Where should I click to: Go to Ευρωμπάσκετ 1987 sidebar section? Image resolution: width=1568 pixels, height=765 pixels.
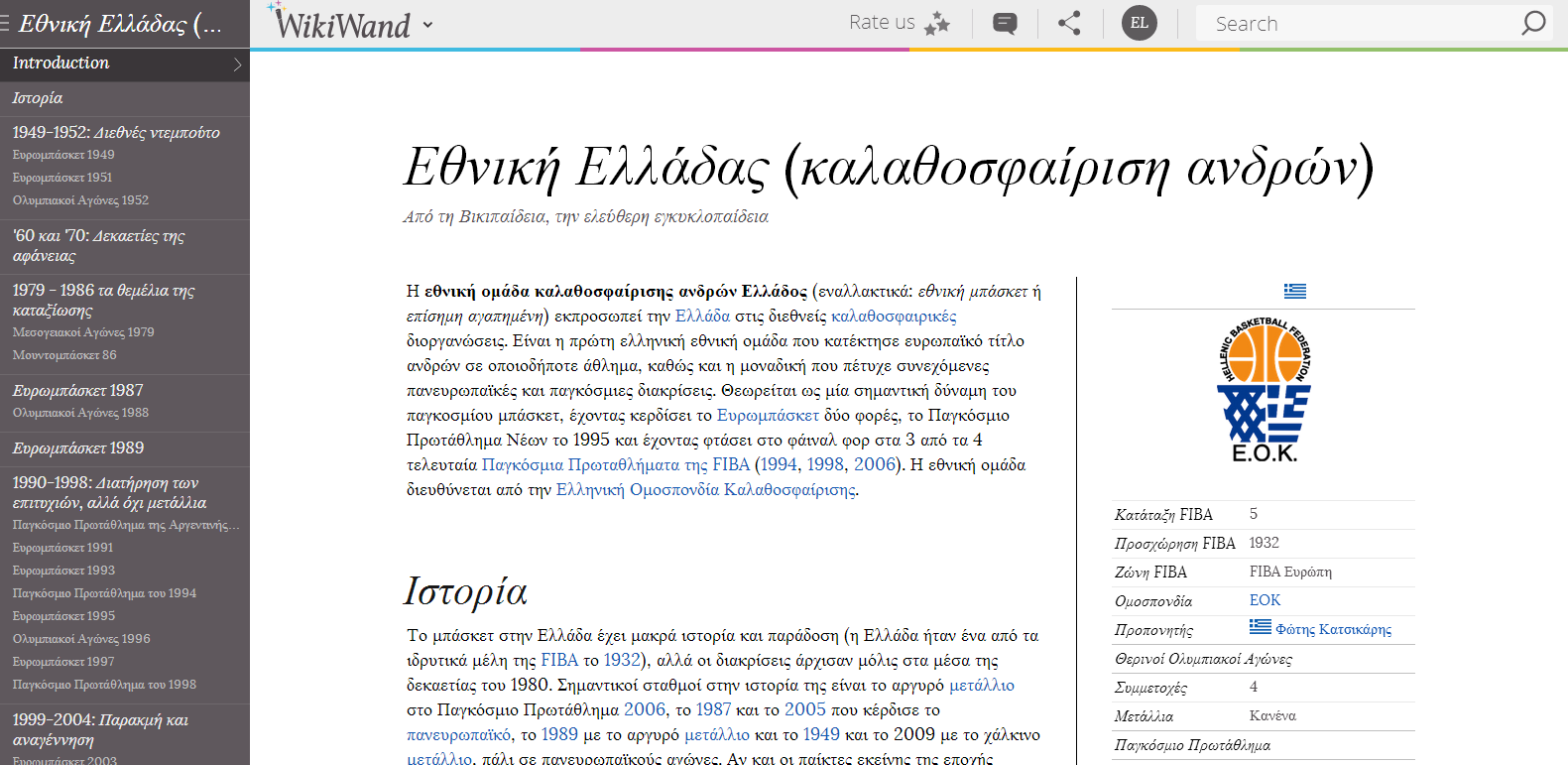pyautogui.click(x=78, y=391)
